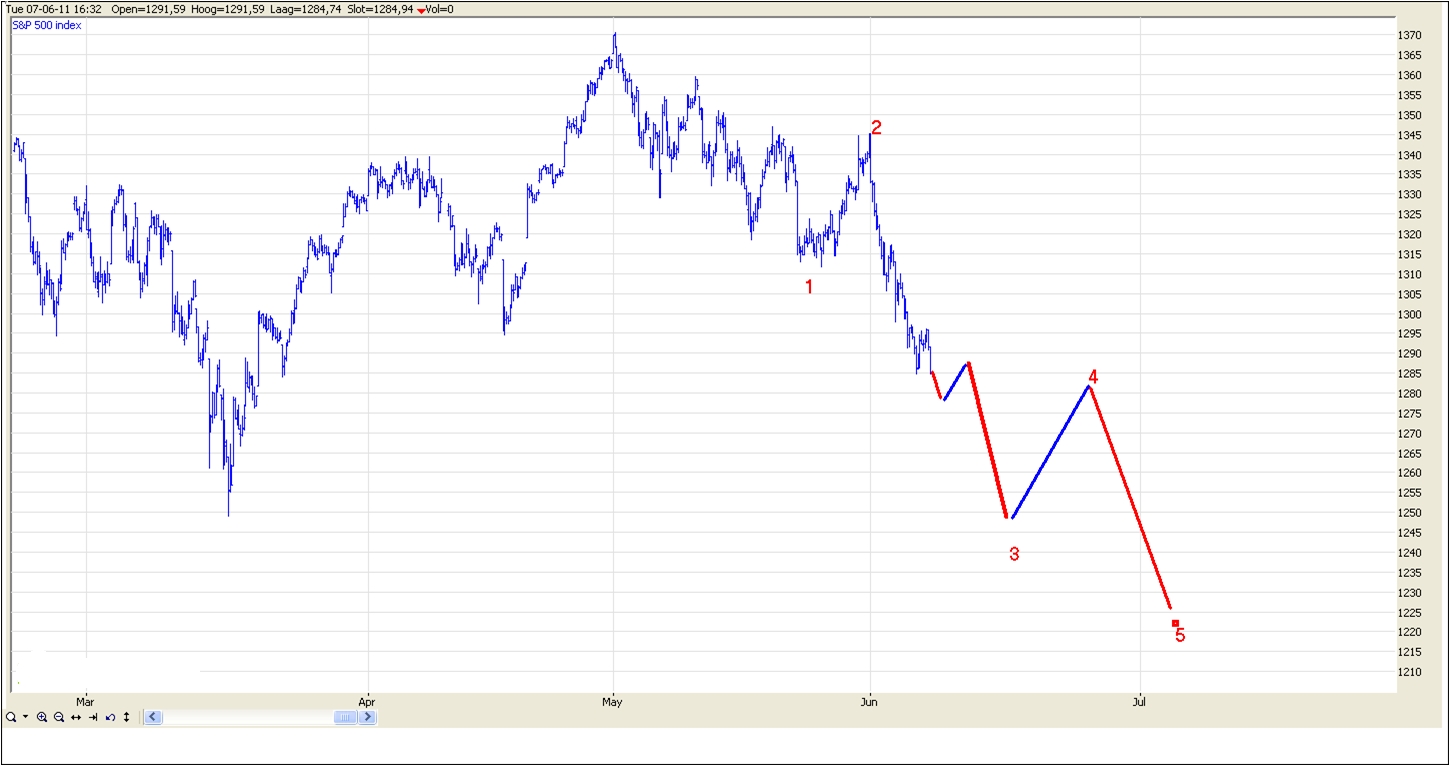Click the horizontal scrollbar thumb
1450x766 pixels.
coord(344,717)
